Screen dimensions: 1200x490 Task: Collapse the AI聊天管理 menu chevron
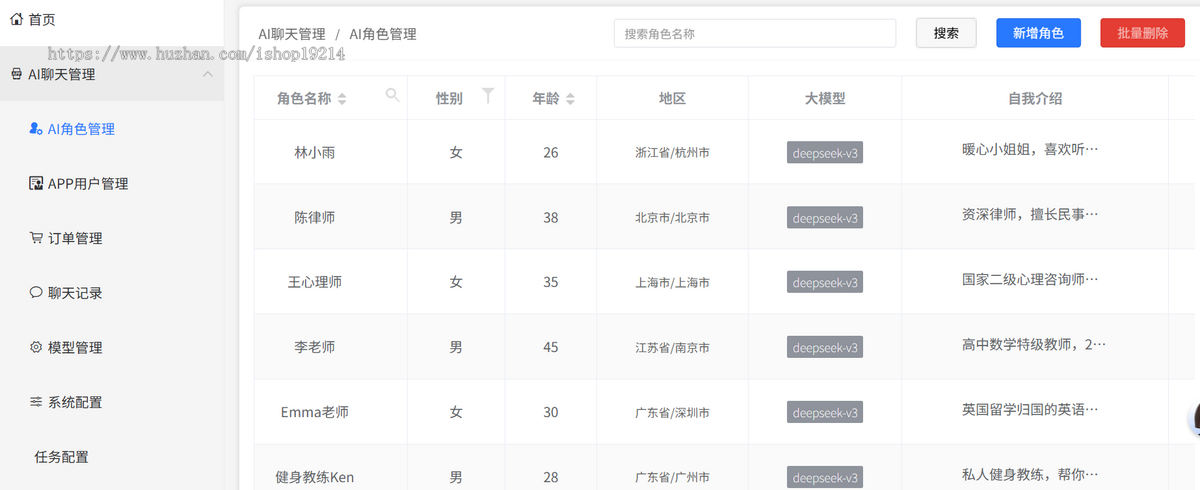point(207,74)
